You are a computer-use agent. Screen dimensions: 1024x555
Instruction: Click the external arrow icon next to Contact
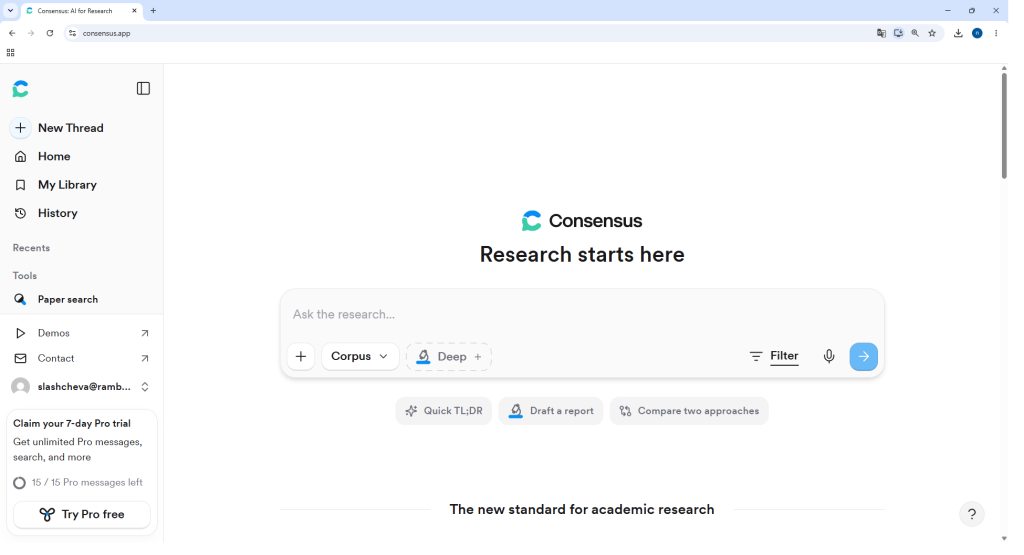(144, 358)
